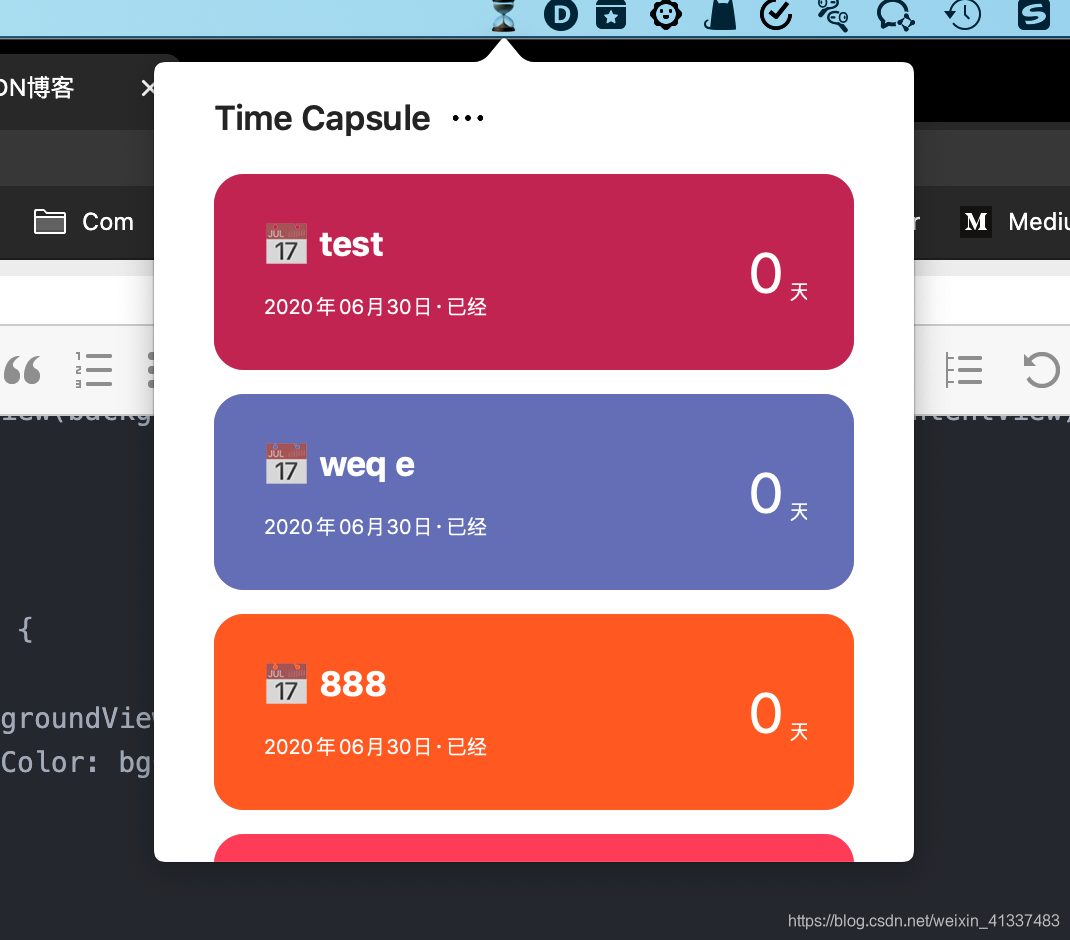Screen dimensions: 1070x940
Task: Open the purple "weq e" event card
Action: point(533,491)
